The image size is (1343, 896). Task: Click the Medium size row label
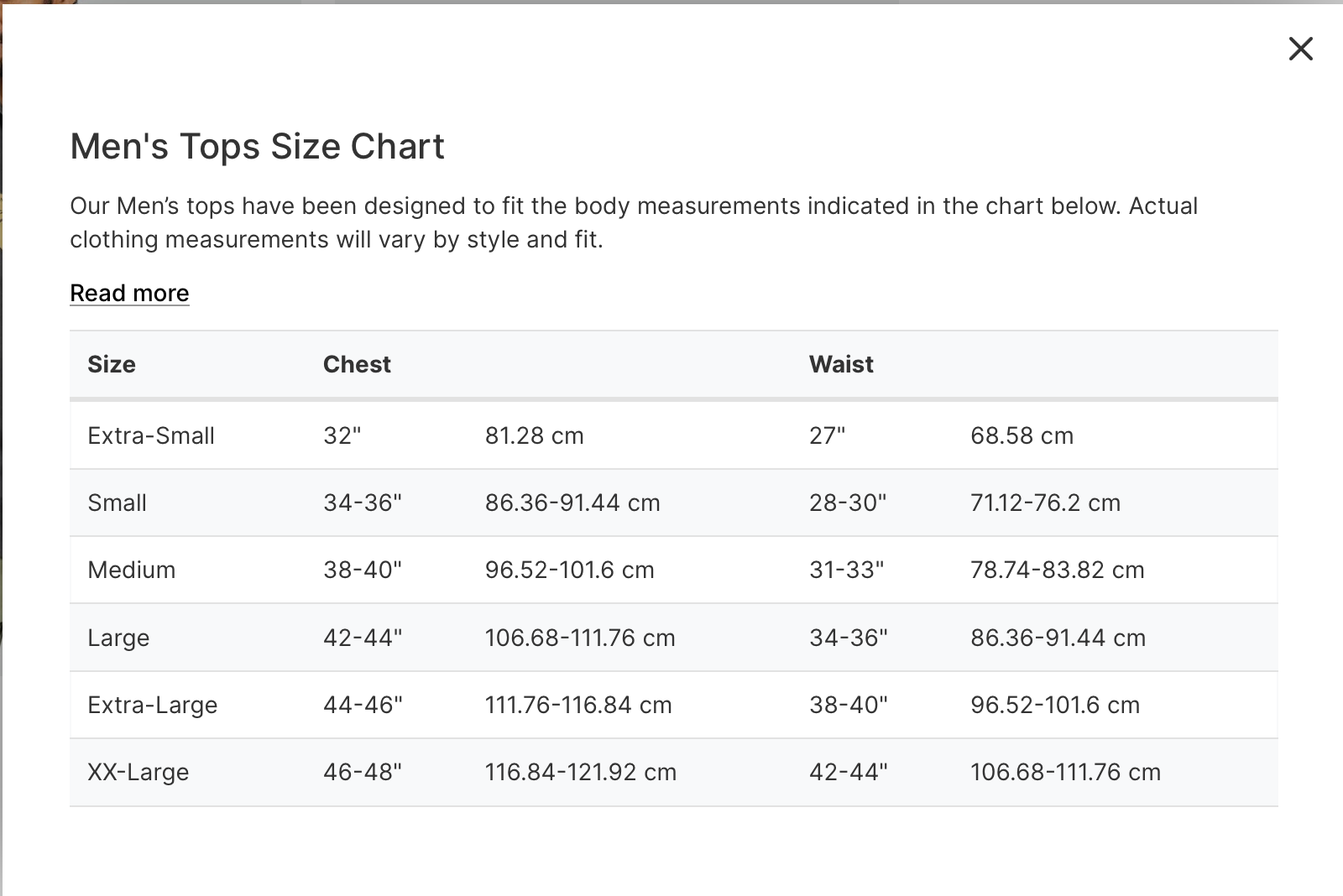131,570
